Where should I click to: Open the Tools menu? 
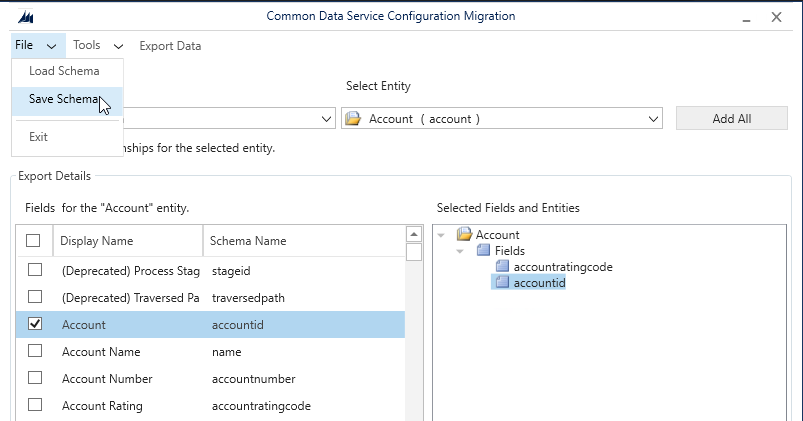pos(87,45)
